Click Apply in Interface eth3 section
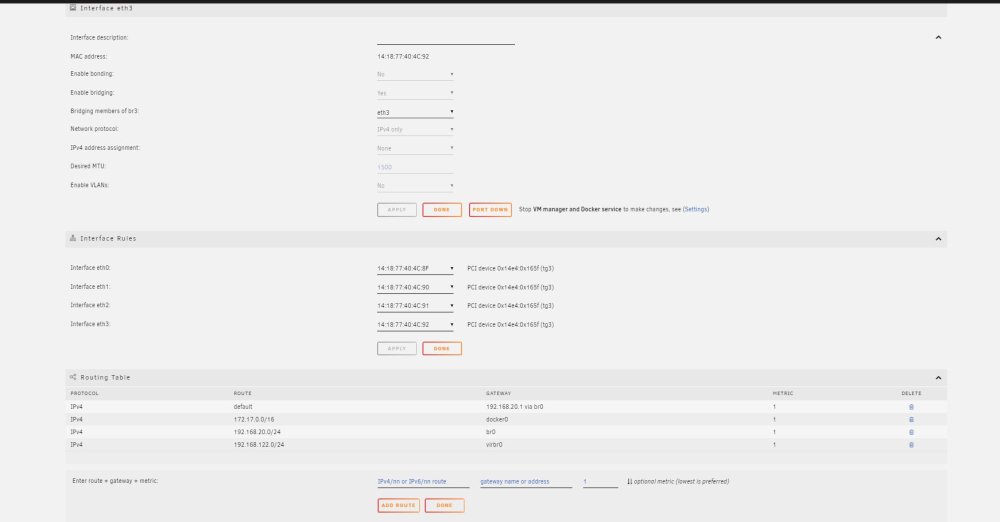This screenshot has width=1000, height=522. coord(397,209)
